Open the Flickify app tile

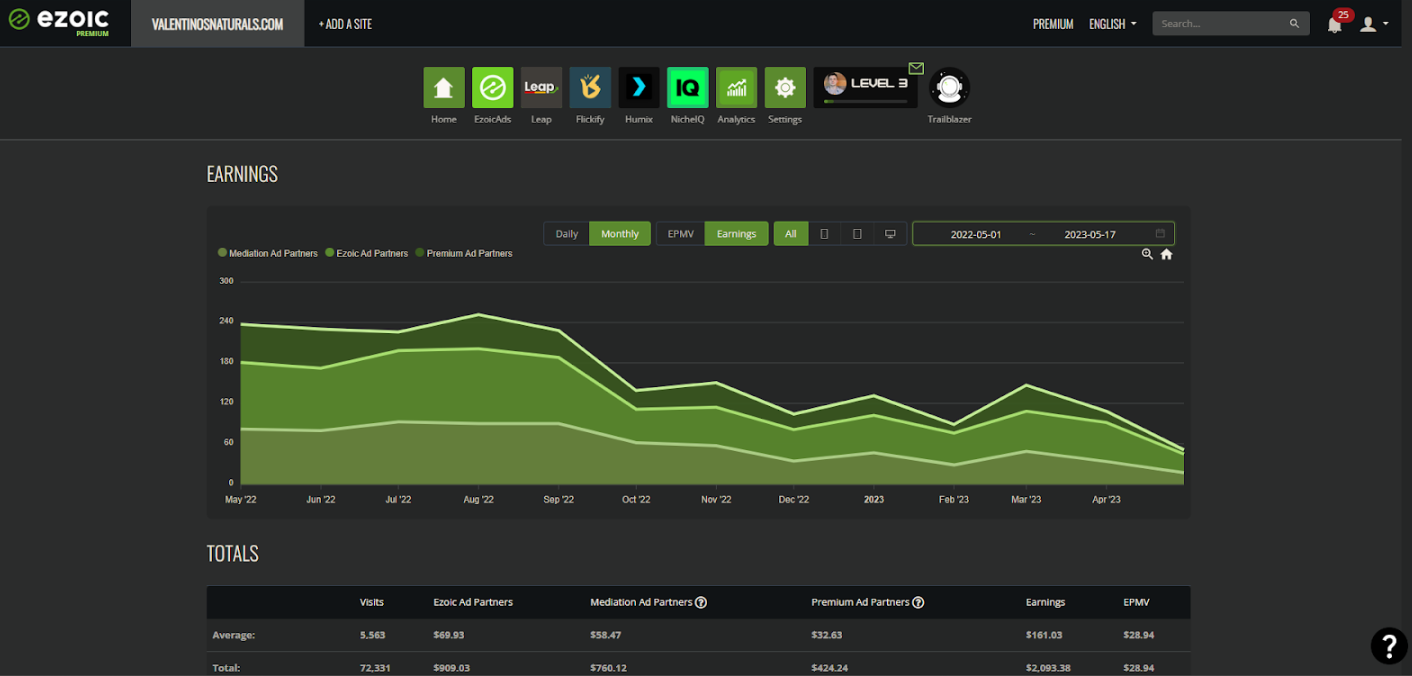tap(590, 88)
